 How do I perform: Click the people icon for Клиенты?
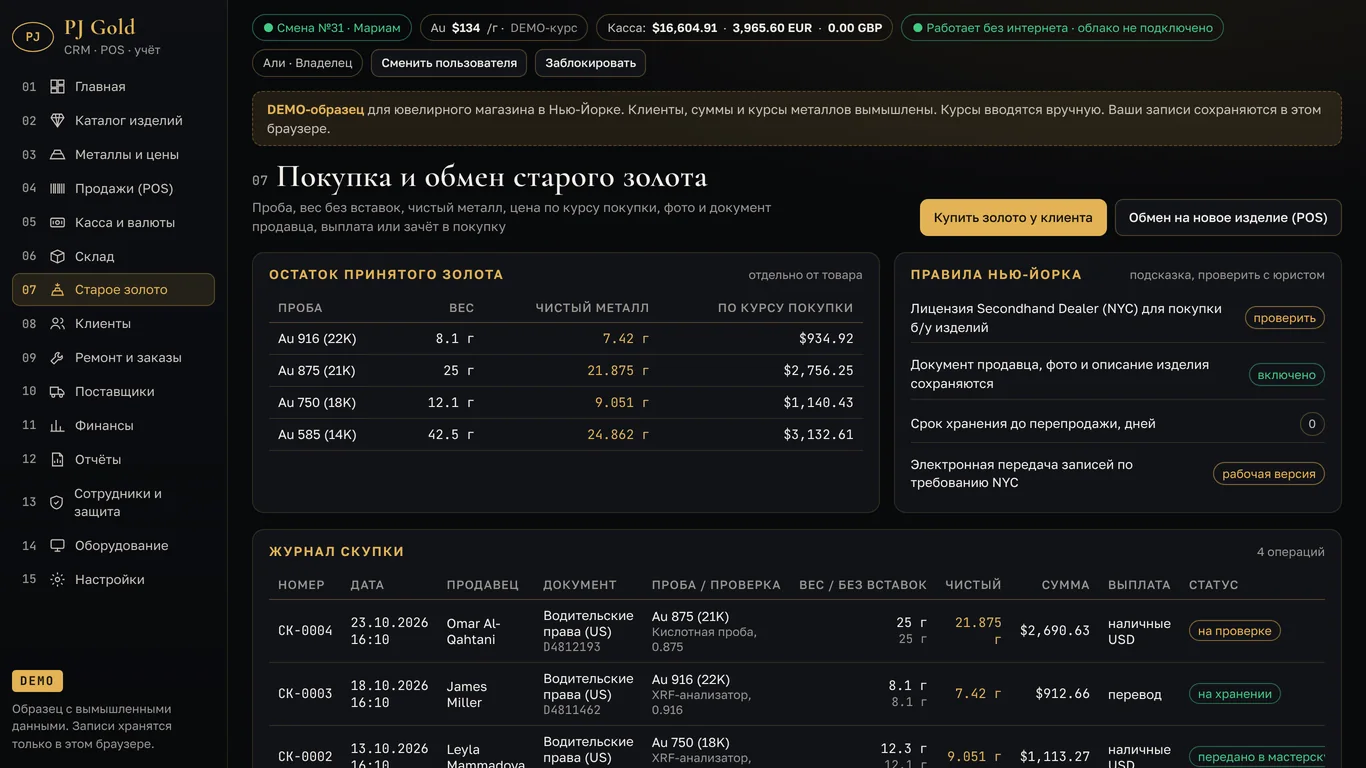[x=57, y=324]
